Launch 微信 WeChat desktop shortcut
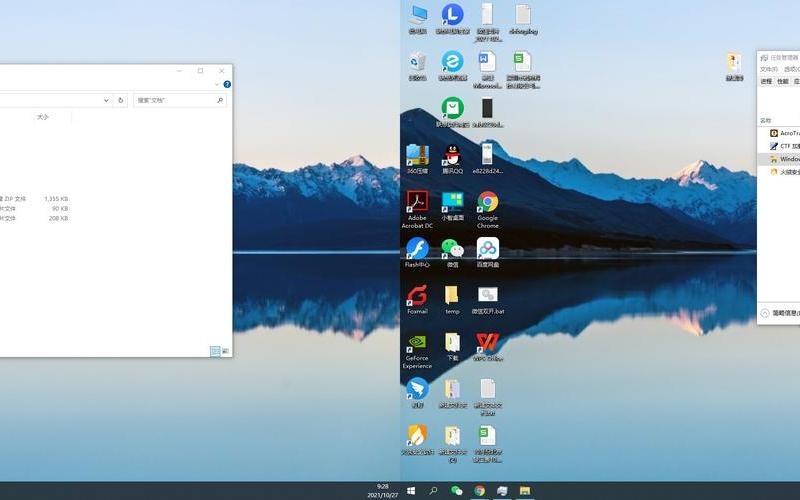The height and width of the screenshot is (500, 800). click(x=453, y=253)
